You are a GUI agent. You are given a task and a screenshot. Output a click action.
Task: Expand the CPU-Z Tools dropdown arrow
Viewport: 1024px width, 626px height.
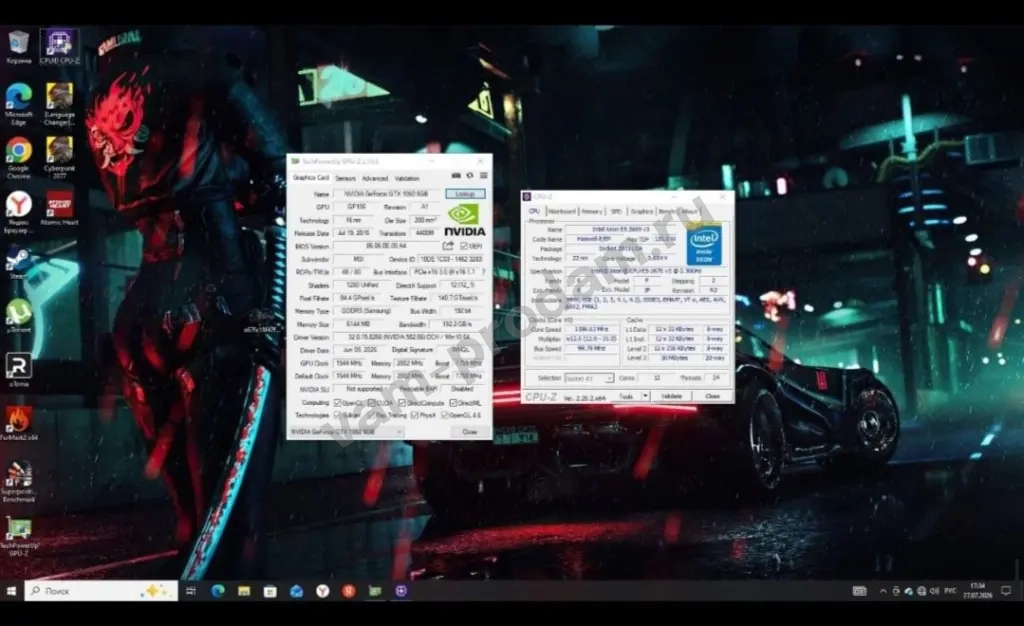(645, 396)
